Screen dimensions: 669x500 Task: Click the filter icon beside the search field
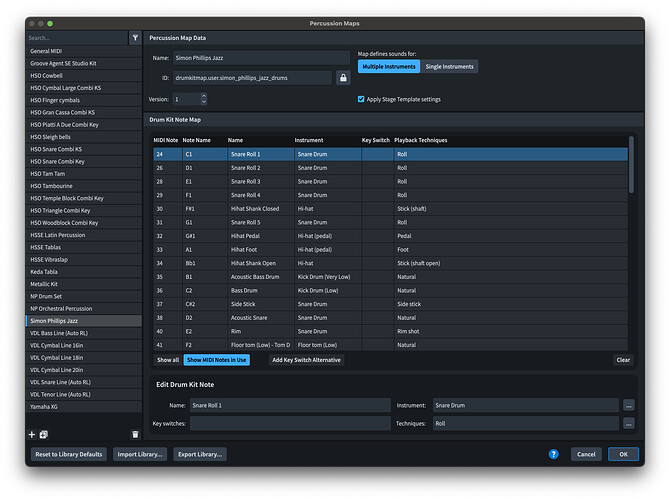pyautogui.click(x=135, y=38)
